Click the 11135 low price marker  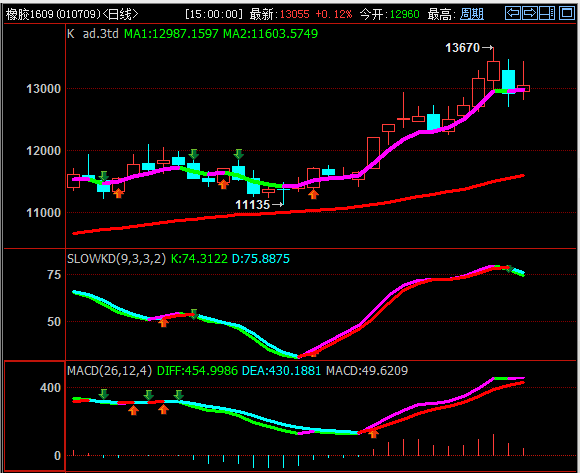[259, 205]
